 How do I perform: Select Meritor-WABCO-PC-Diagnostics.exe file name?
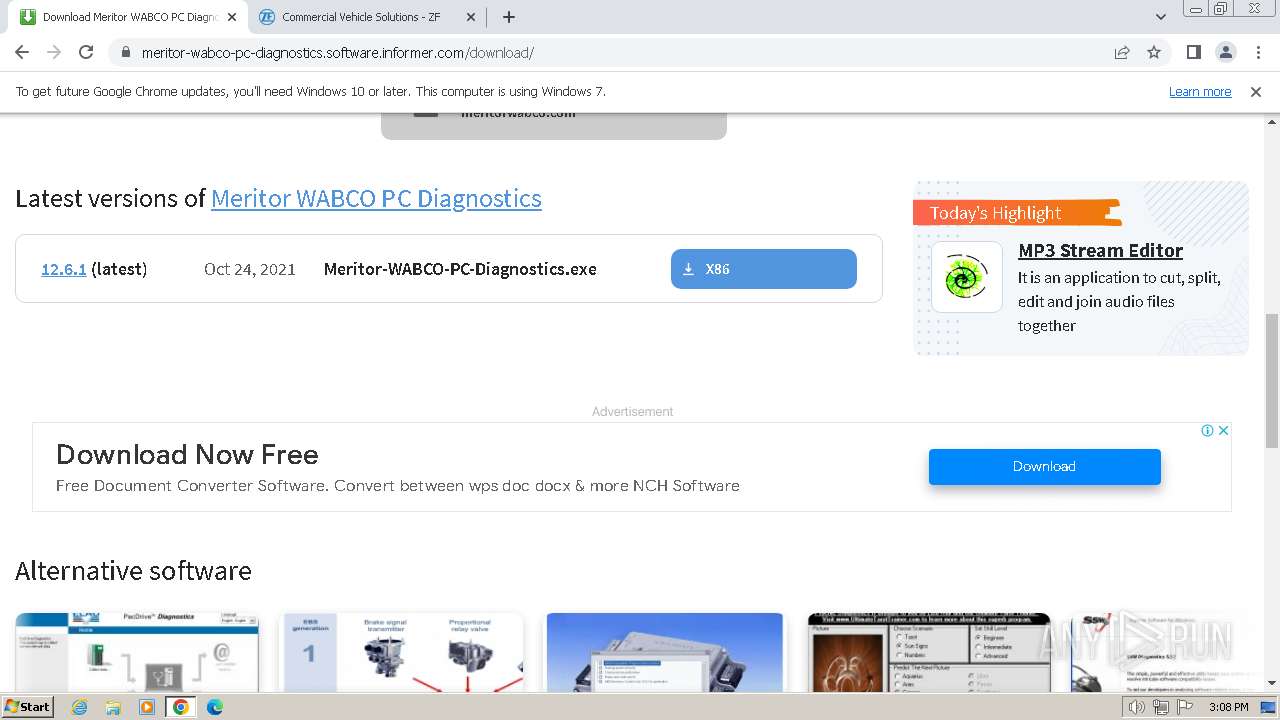point(460,269)
